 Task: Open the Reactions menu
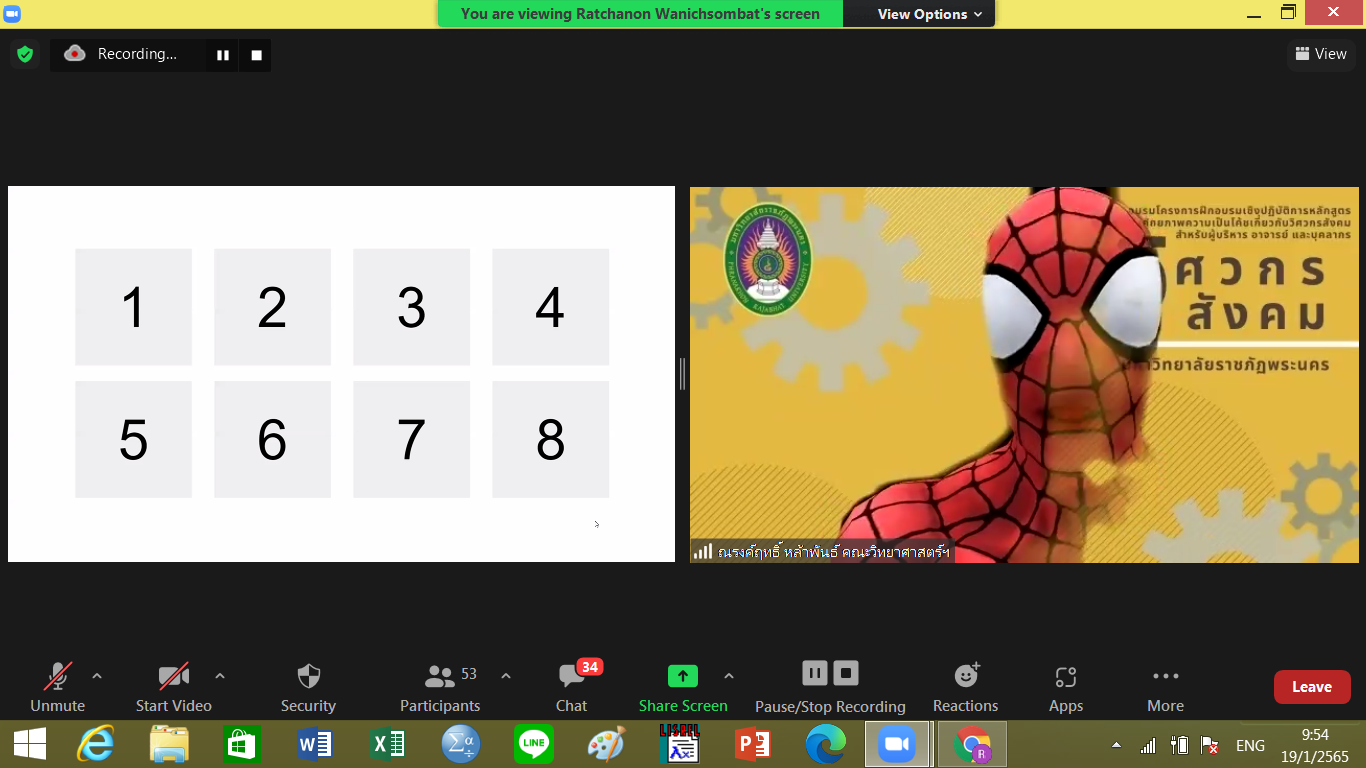(x=965, y=687)
